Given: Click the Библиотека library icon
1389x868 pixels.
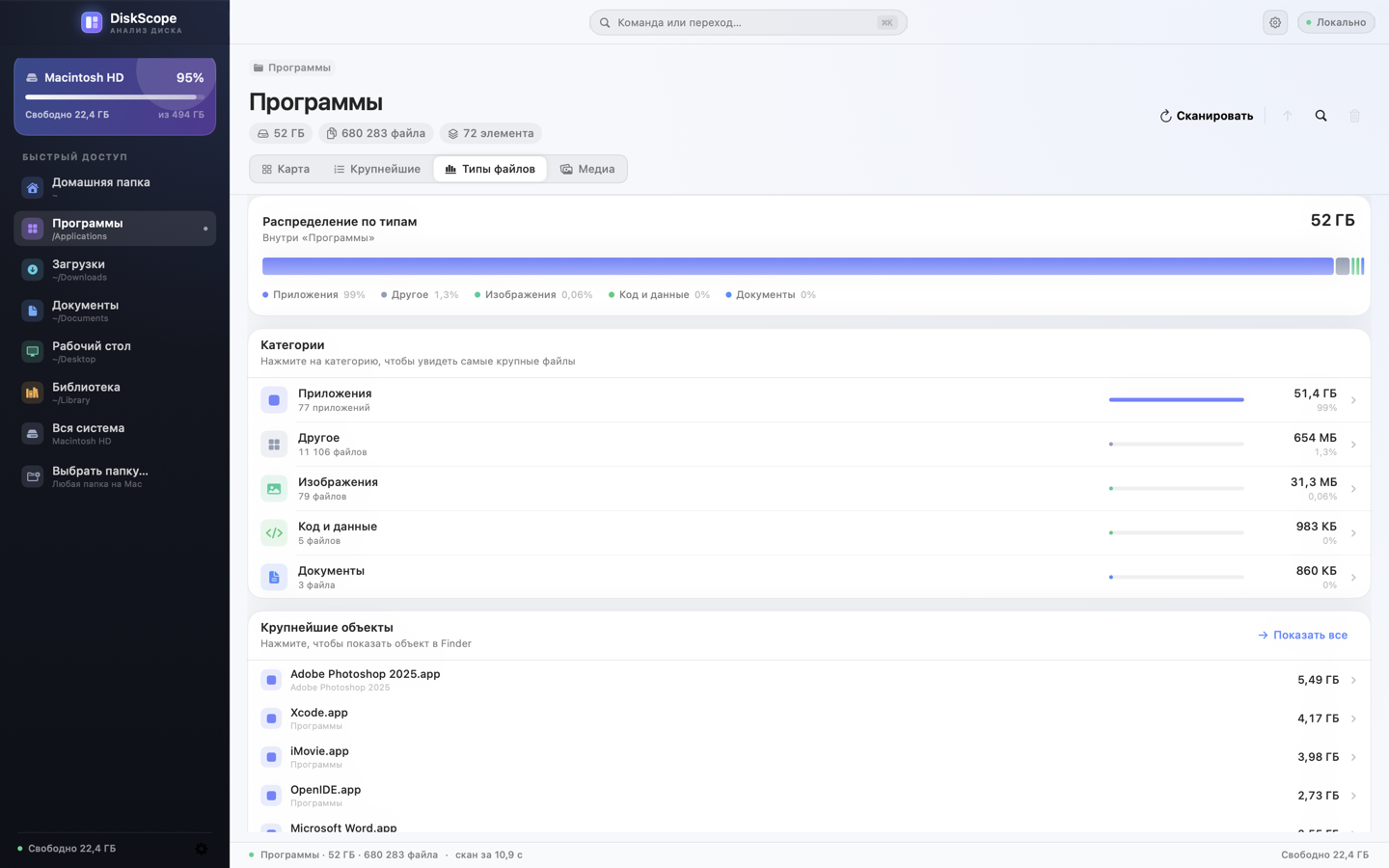Looking at the screenshot, I should click(33, 393).
